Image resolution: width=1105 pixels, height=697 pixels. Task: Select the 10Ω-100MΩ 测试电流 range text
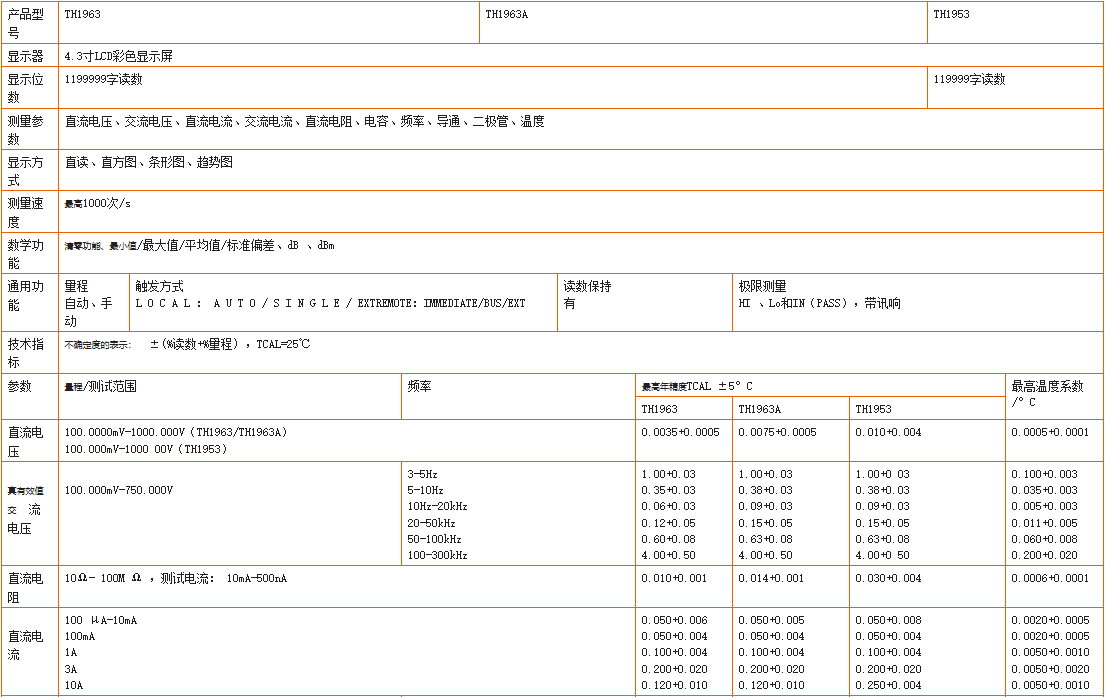[x=176, y=579]
